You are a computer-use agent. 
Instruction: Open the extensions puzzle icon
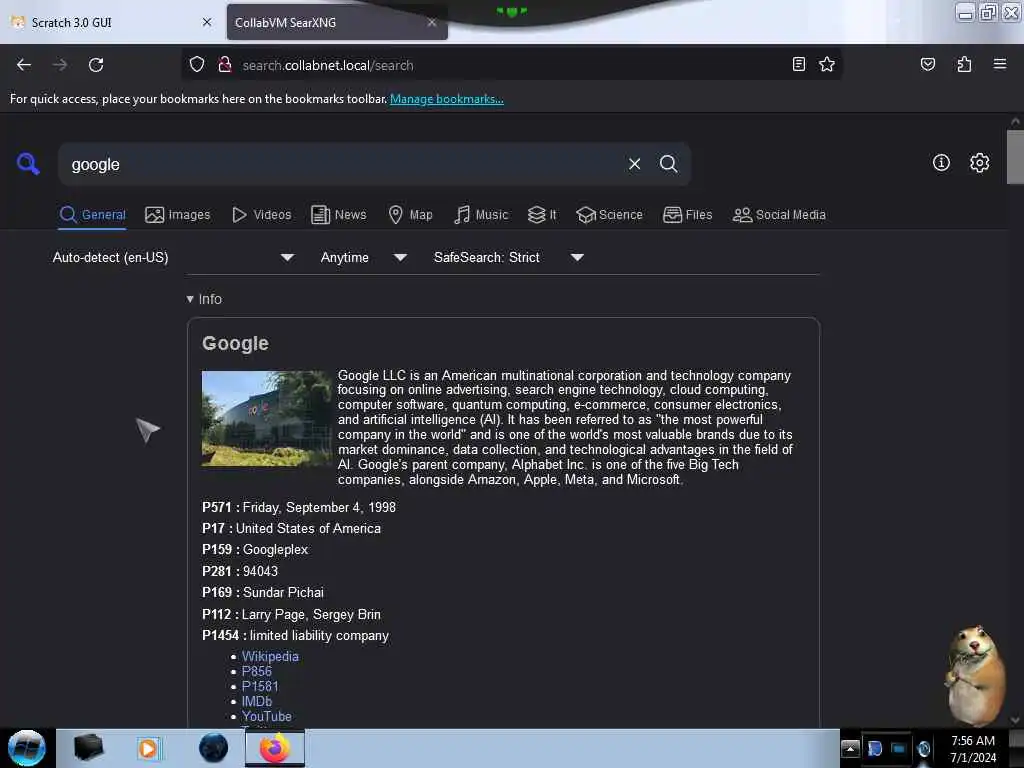tap(964, 64)
